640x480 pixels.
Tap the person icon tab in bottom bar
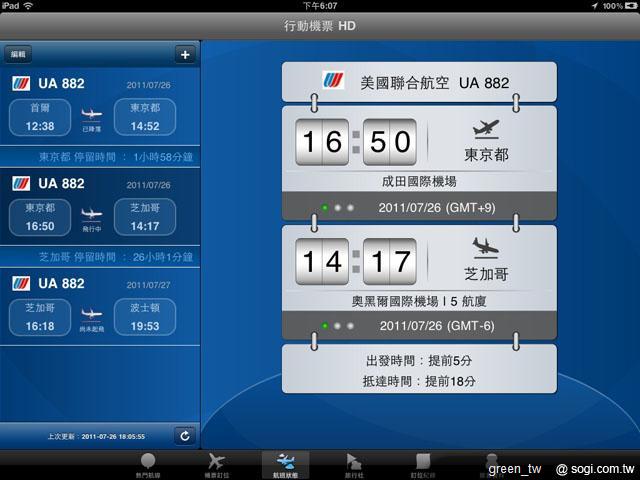[x=490, y=464]
